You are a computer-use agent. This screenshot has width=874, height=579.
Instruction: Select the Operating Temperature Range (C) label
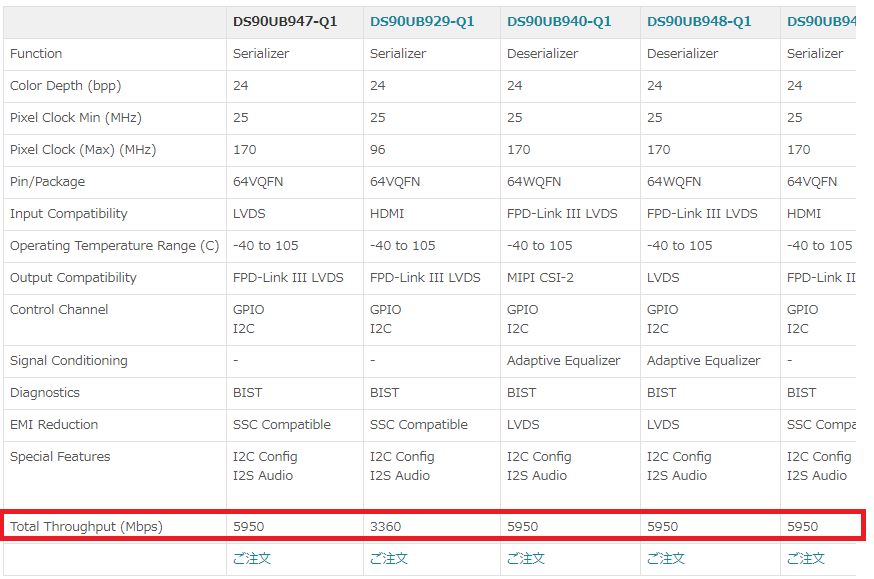point(114,246)
